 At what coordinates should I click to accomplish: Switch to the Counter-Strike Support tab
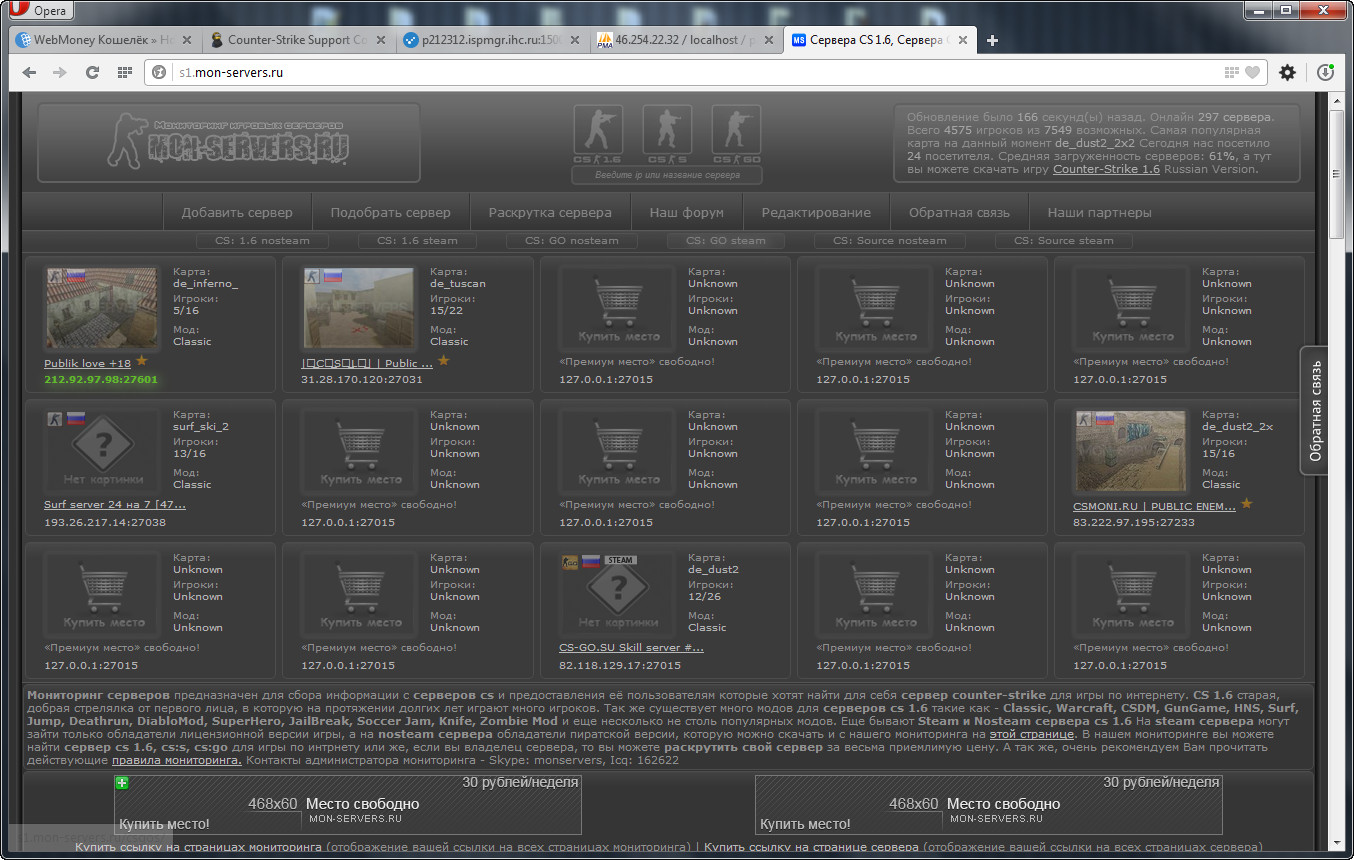tap(290, 40)
